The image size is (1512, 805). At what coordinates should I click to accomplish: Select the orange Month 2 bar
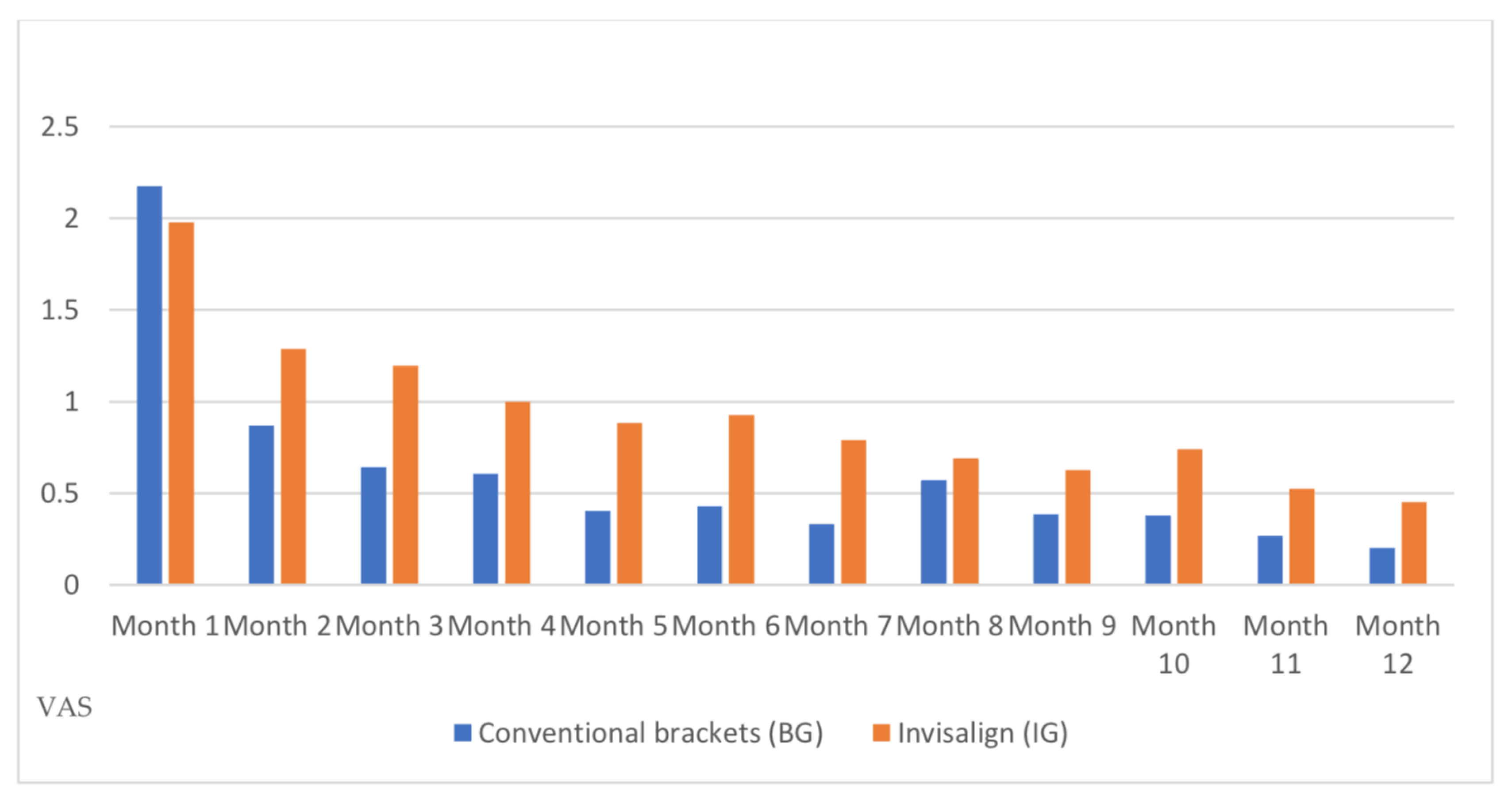tap(293, 466)
